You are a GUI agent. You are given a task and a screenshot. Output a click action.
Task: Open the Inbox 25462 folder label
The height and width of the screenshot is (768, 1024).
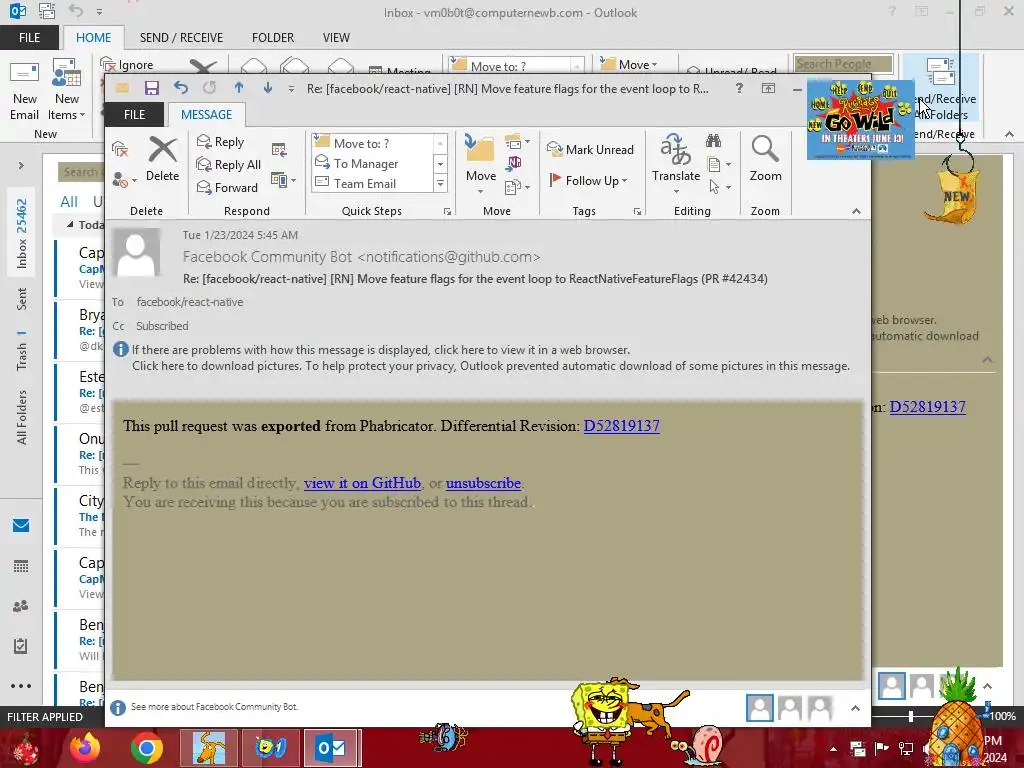pyautogui.click(x=22, y=233)
